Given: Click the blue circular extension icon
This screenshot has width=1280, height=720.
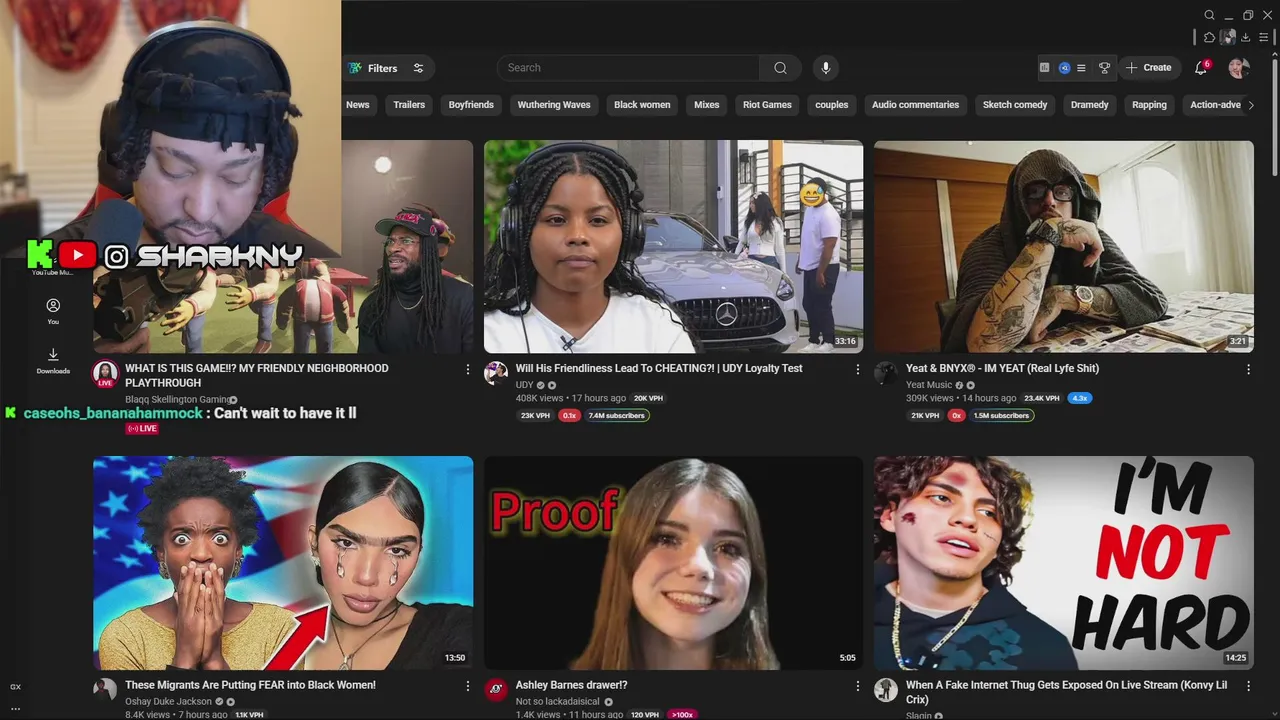Looking at the screenshot, I should click(1064, 68).
